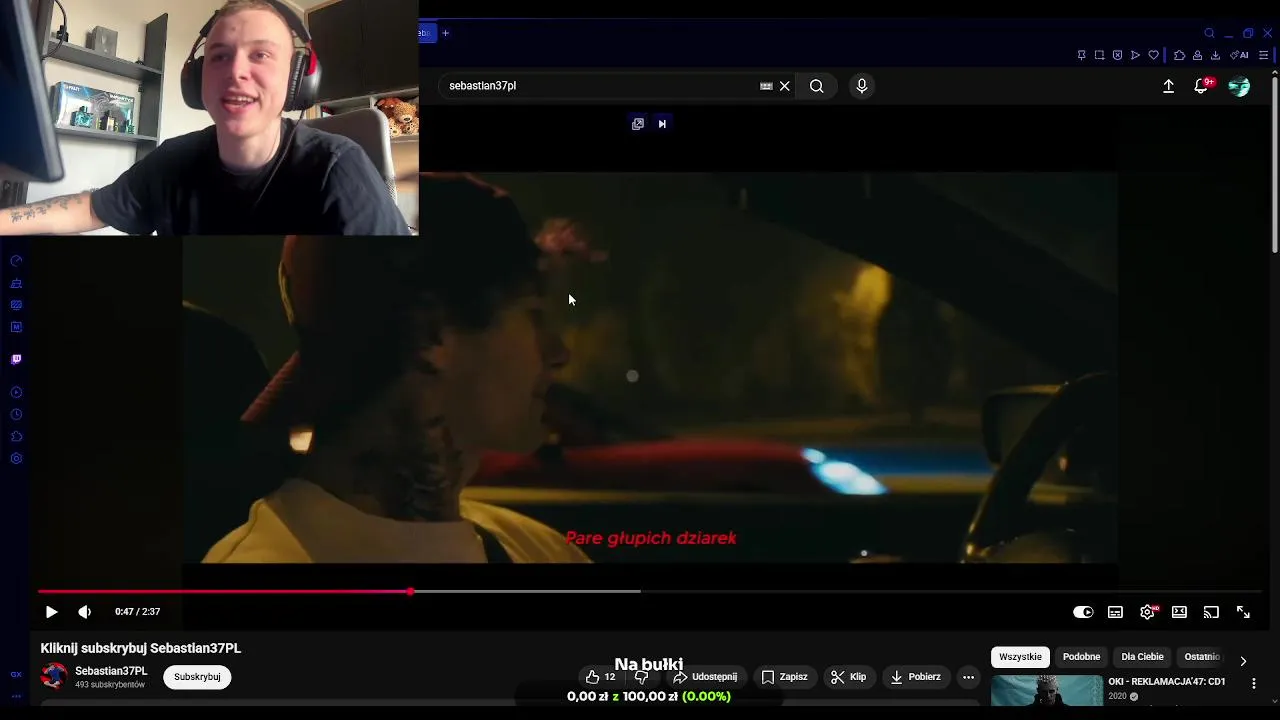Screen dimensions: 1280x720
Task: Show more filter chips with arrow
Action: 1243,661
